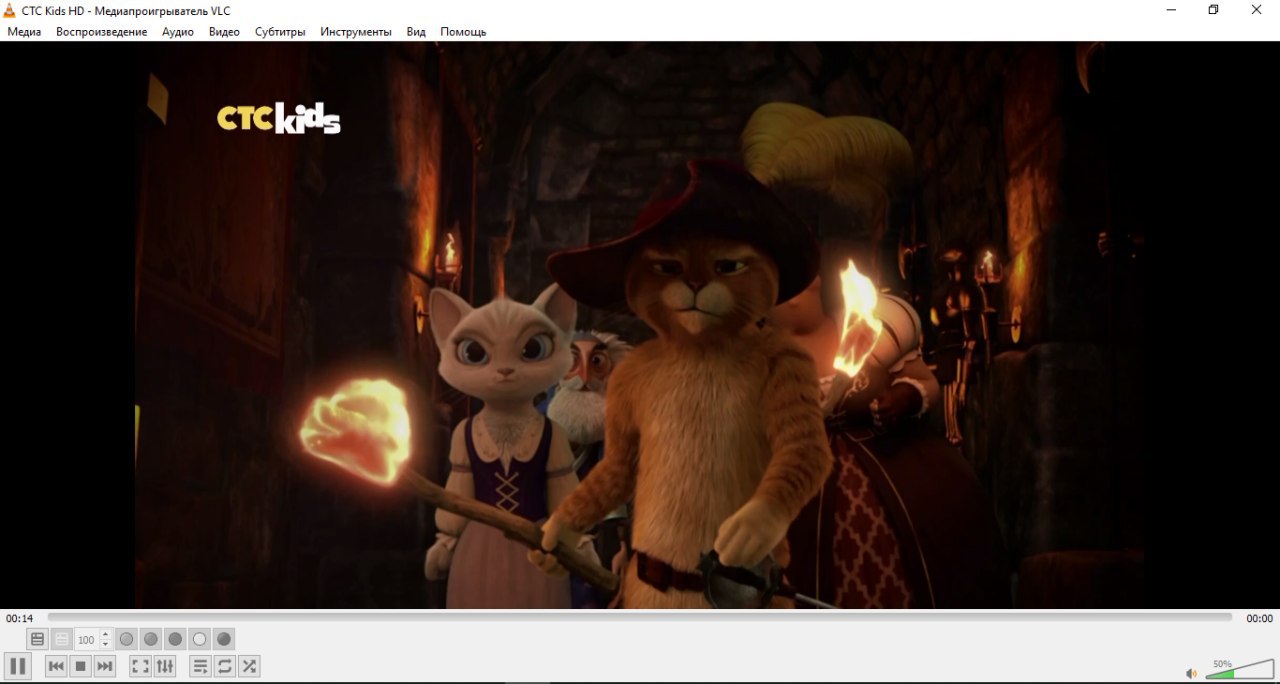Viewport: 1280px width, 684px height.
Task: Click the teletext page number field showing 100
Action: coord(87,640)
